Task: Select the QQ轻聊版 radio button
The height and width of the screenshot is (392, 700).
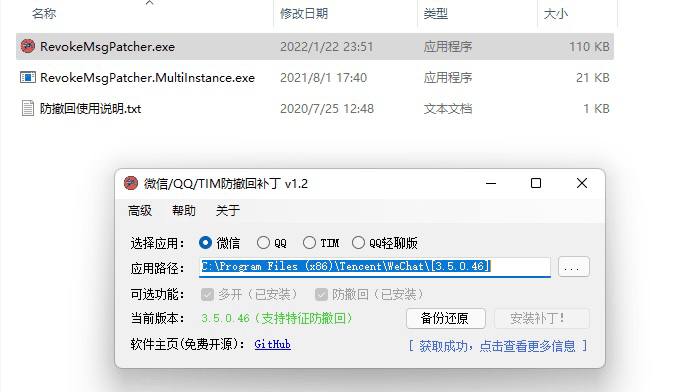Action: pos(358,243)
